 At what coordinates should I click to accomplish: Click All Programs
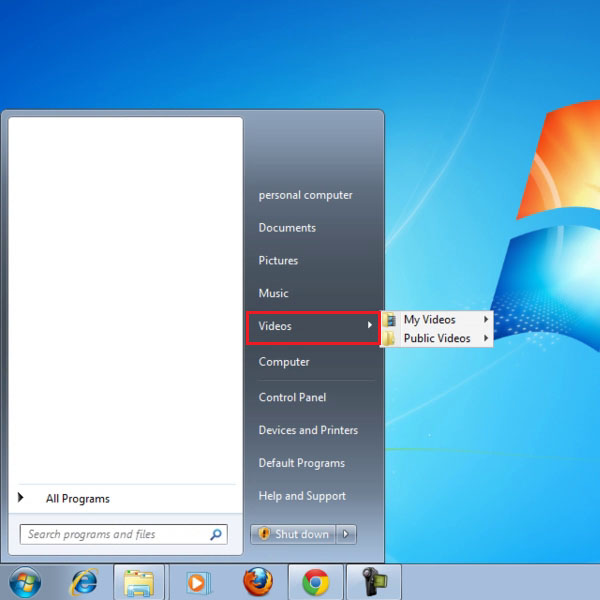78,499
